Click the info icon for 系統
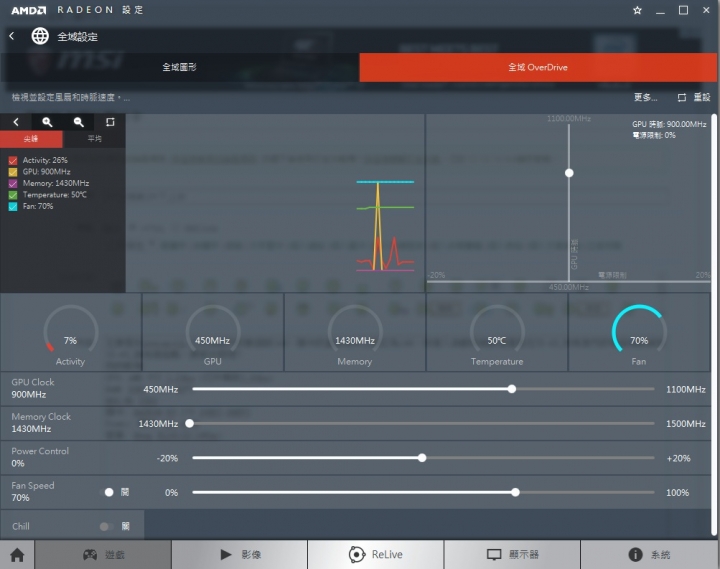 [x=636, y=554]
